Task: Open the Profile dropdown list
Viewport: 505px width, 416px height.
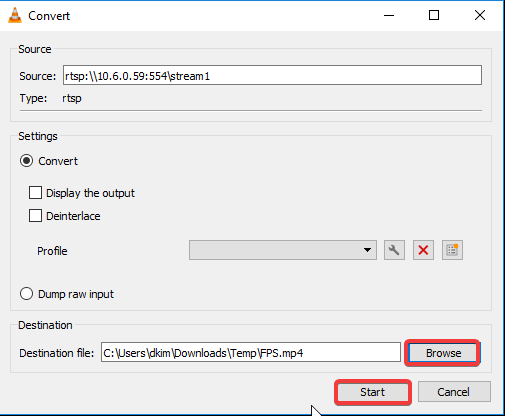Action: point(283,250)
